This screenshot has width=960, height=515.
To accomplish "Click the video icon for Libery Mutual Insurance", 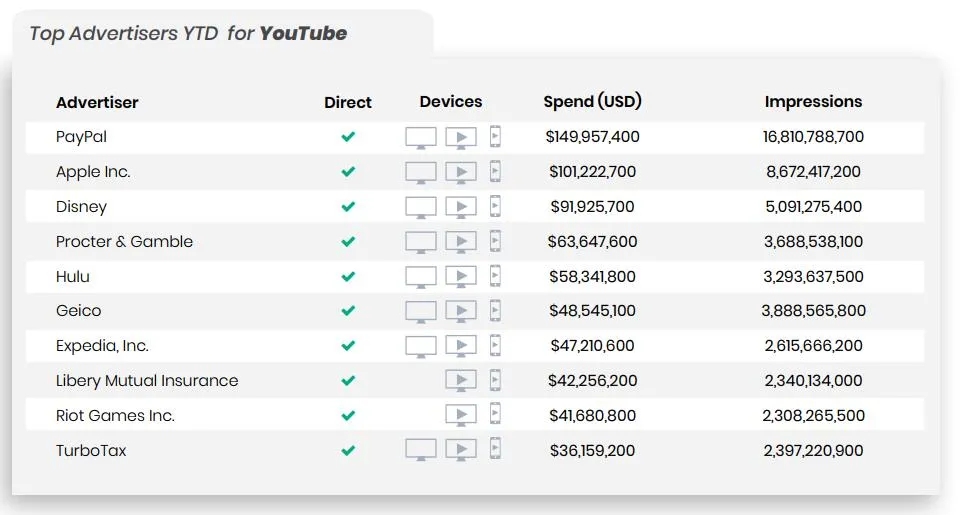I will coord(460,381).
